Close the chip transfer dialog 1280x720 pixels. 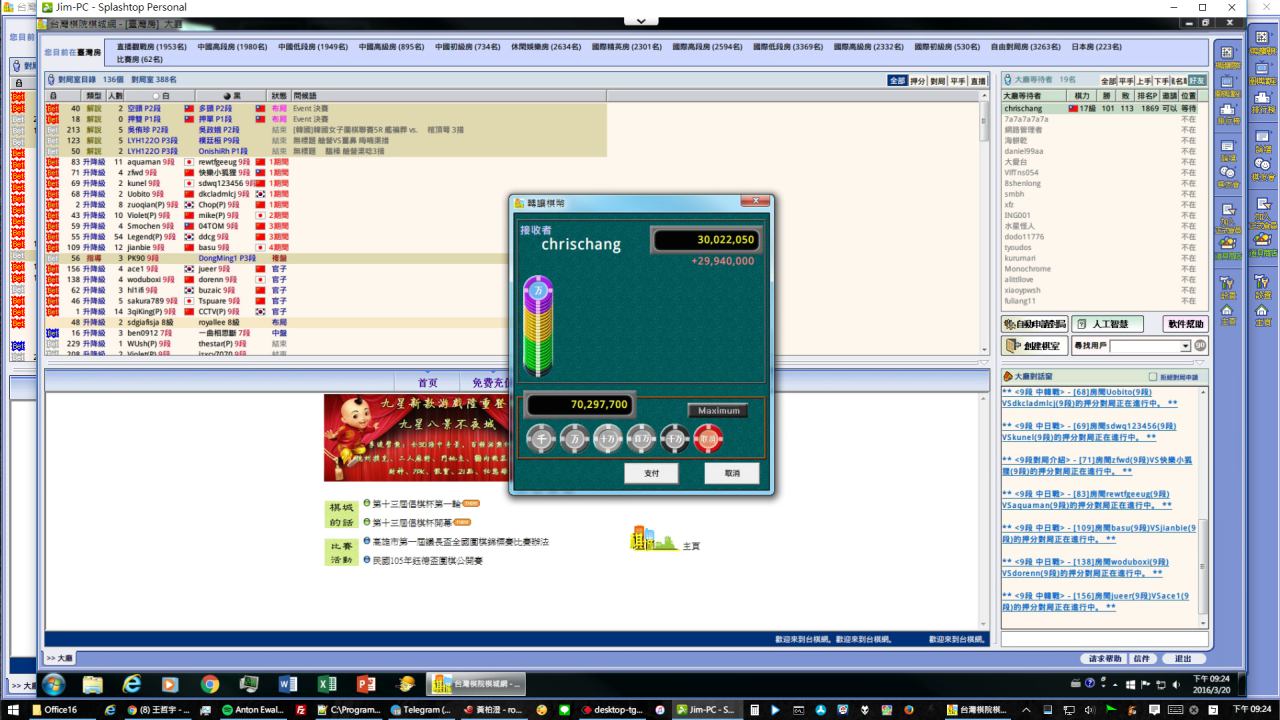(754, 202)
